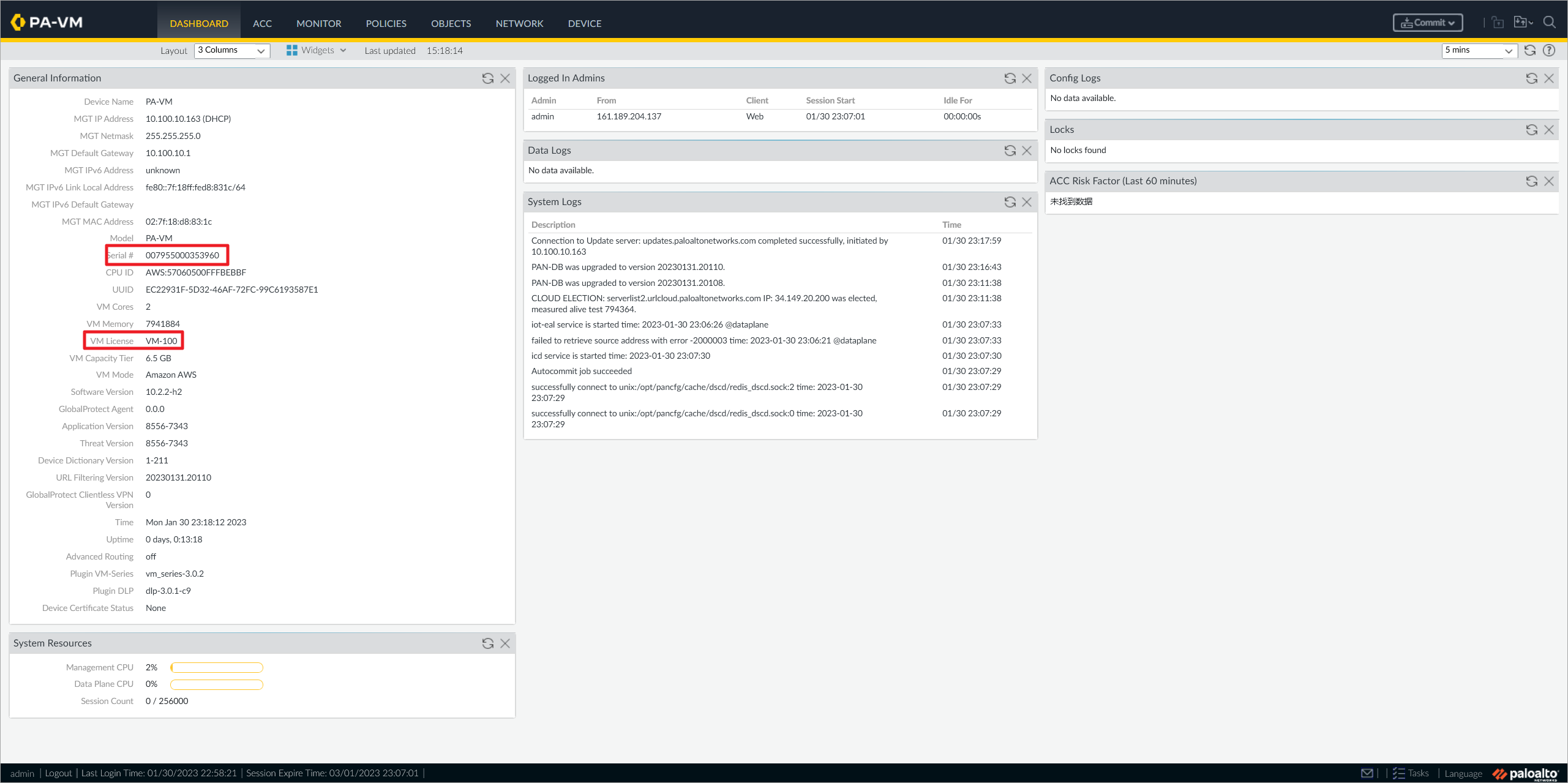The height and width of the screenshot is (783, 1568).
Task: Click the Commit button in top-right
Action: coord(1425,22)
